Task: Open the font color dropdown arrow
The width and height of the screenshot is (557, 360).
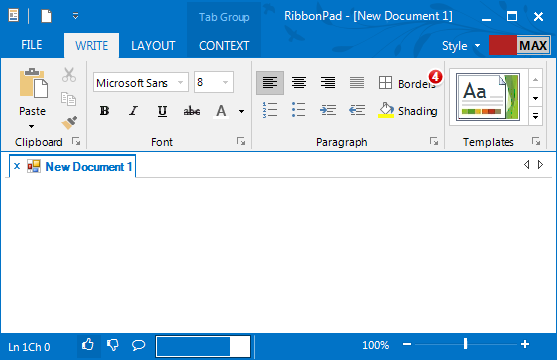Action: coord(242,111)
